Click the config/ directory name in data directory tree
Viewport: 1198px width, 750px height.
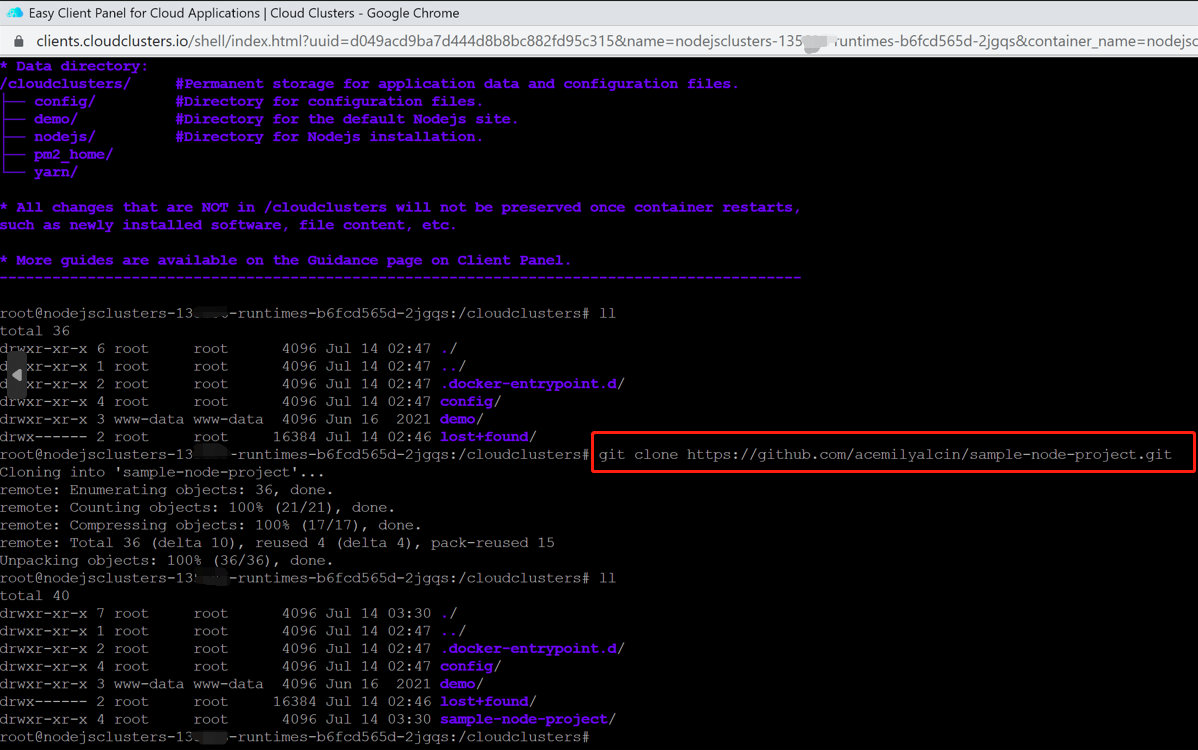click(64, 100)
